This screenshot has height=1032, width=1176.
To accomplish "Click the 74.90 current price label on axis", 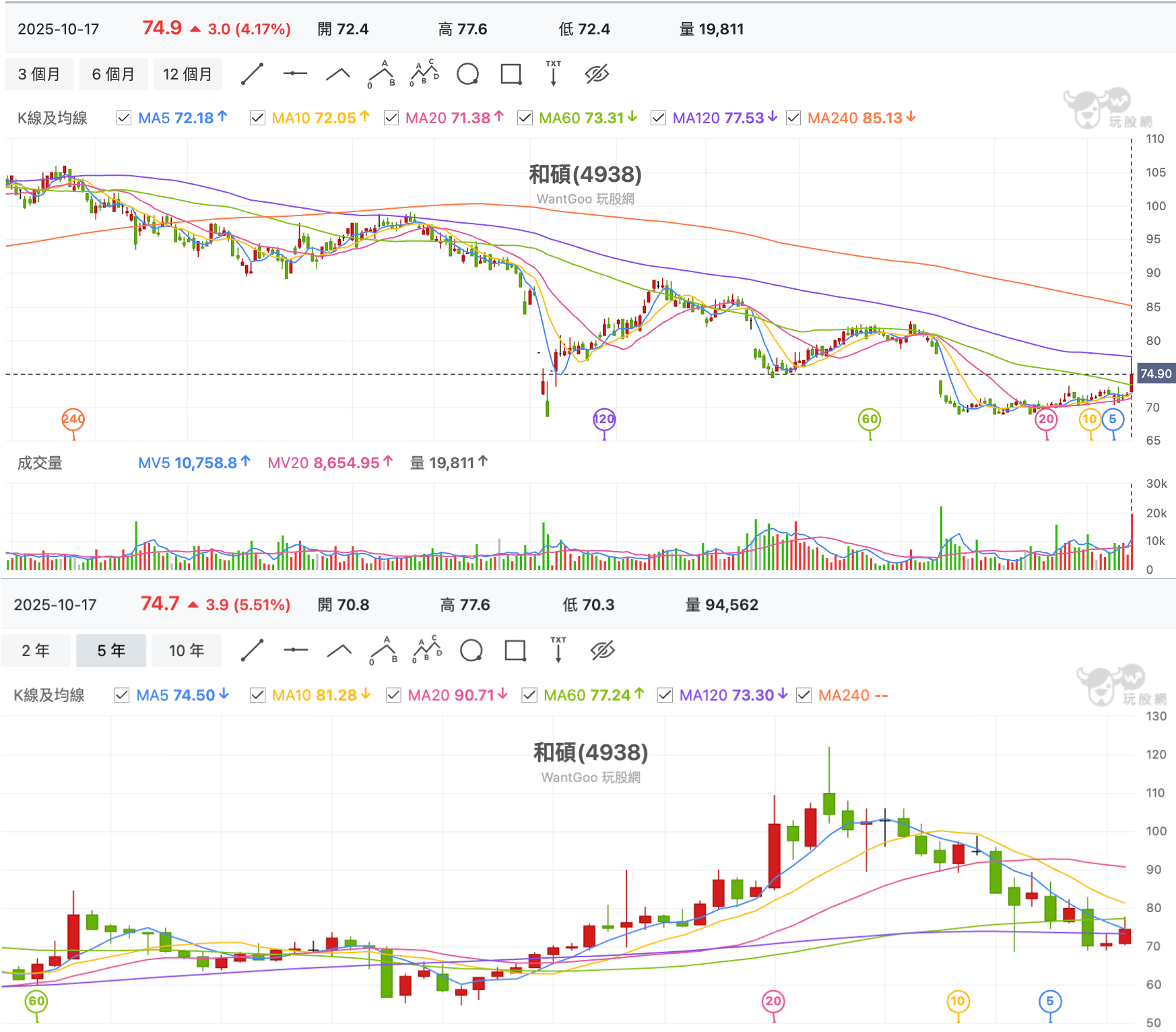I will pyautogui.click(x=1156, y=374).
